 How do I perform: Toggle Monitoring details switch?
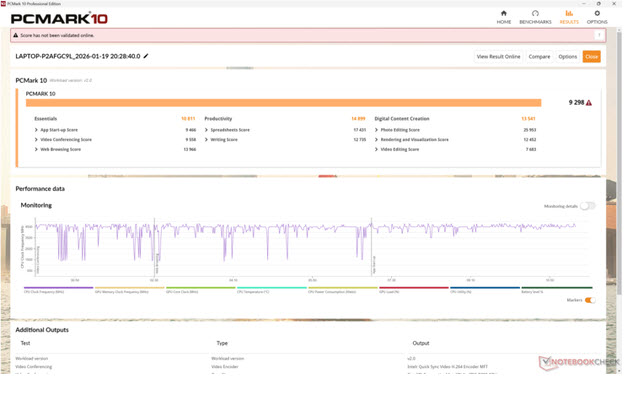588,206
